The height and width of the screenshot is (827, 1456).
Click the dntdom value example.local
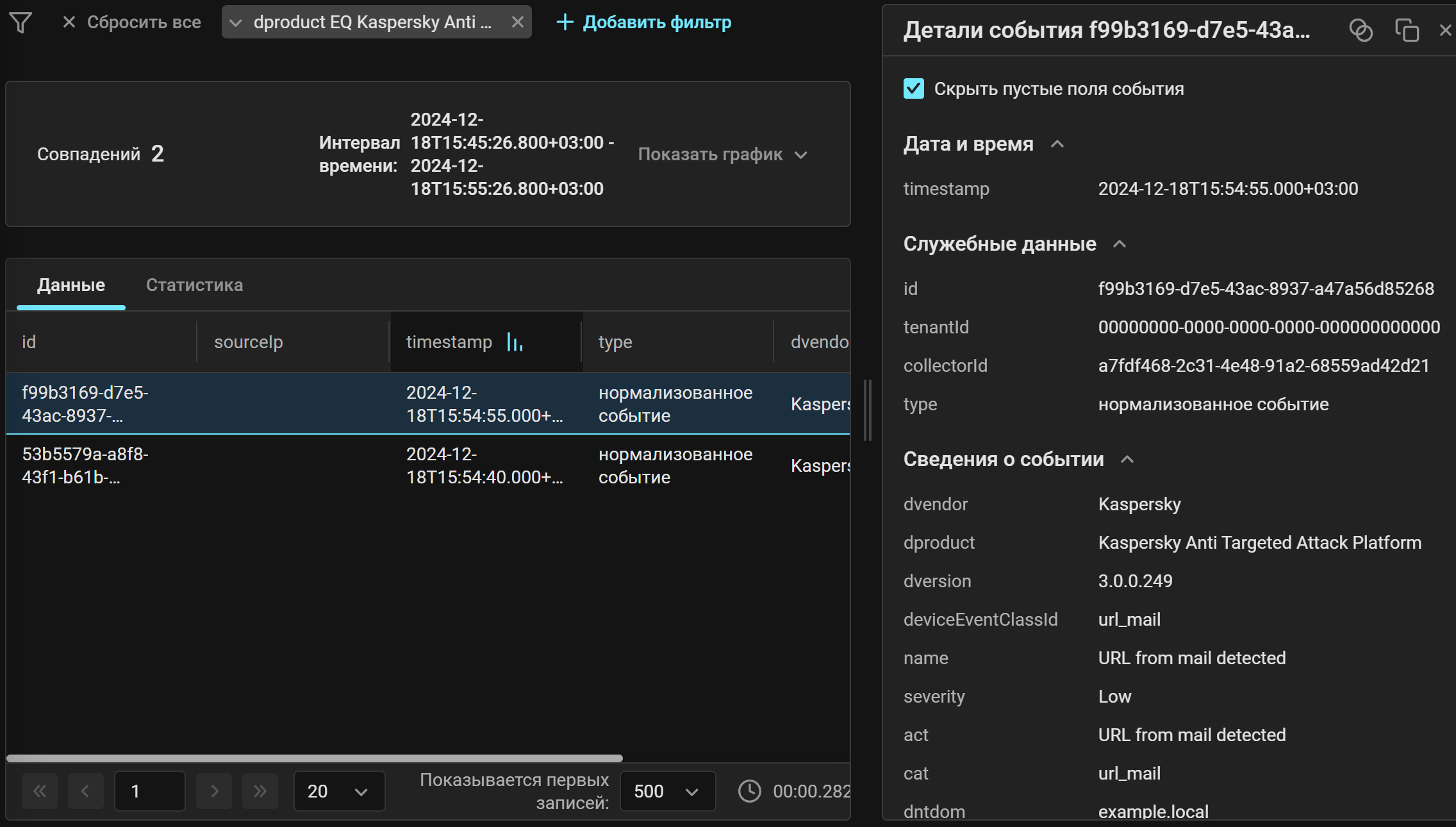(x=1153, y=812)
